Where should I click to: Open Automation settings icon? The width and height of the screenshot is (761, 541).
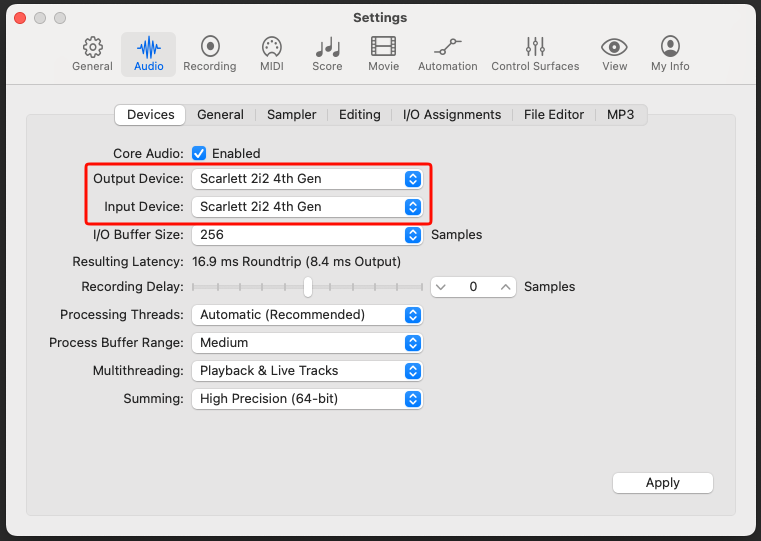point(447,47)
